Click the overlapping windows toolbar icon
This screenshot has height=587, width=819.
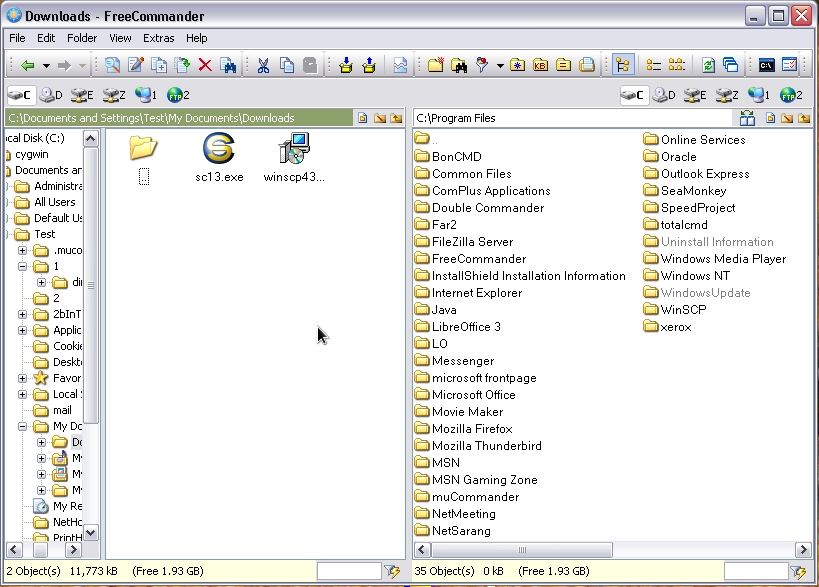click(731, 65)
